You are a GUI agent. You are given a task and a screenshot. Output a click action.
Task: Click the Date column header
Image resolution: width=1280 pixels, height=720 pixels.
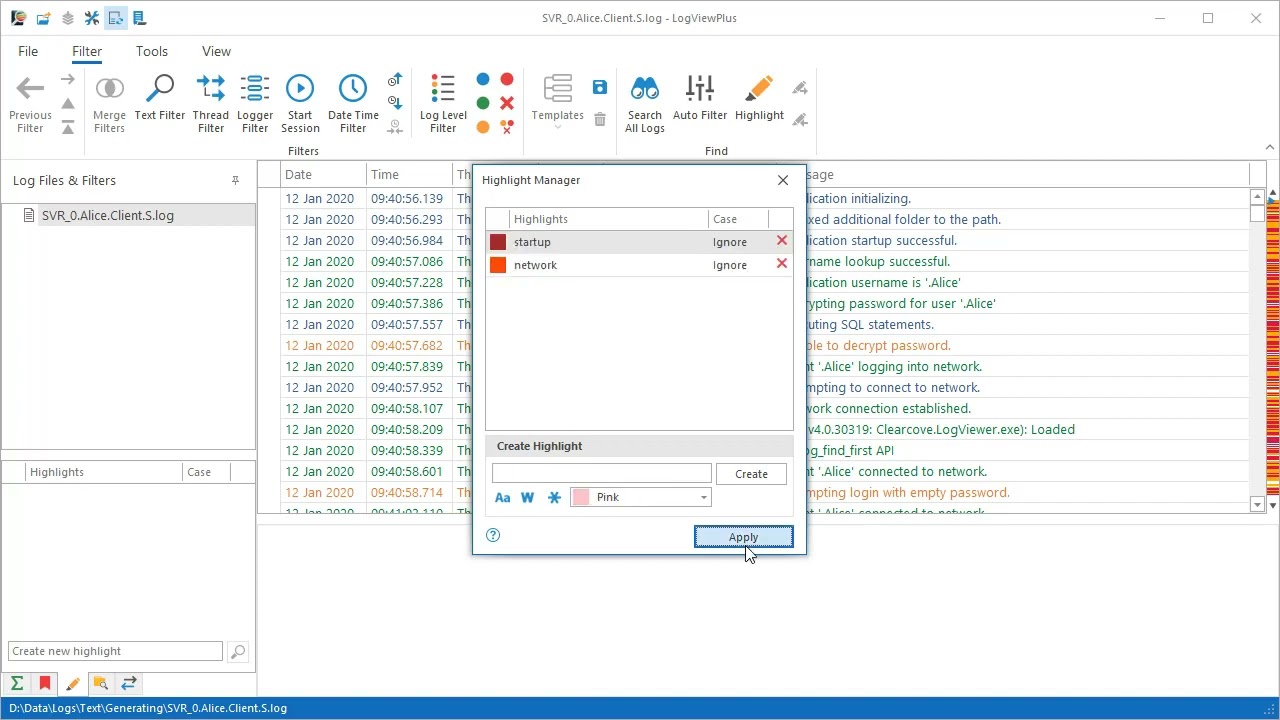(323, 174)
